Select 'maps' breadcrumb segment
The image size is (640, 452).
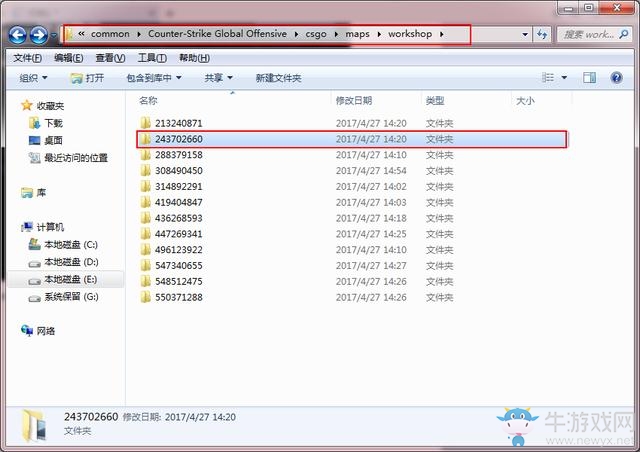pyautogui.click(x=357, y=34)
